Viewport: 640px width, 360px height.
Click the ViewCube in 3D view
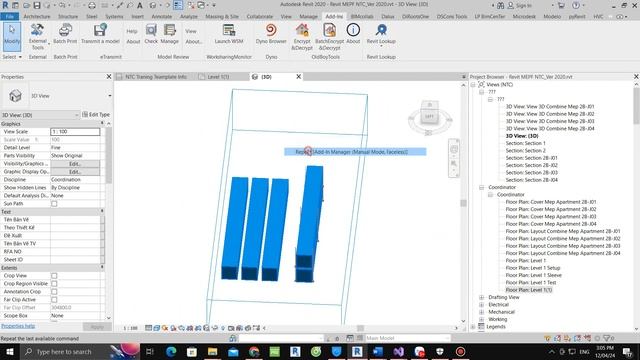tap(429, 117)
